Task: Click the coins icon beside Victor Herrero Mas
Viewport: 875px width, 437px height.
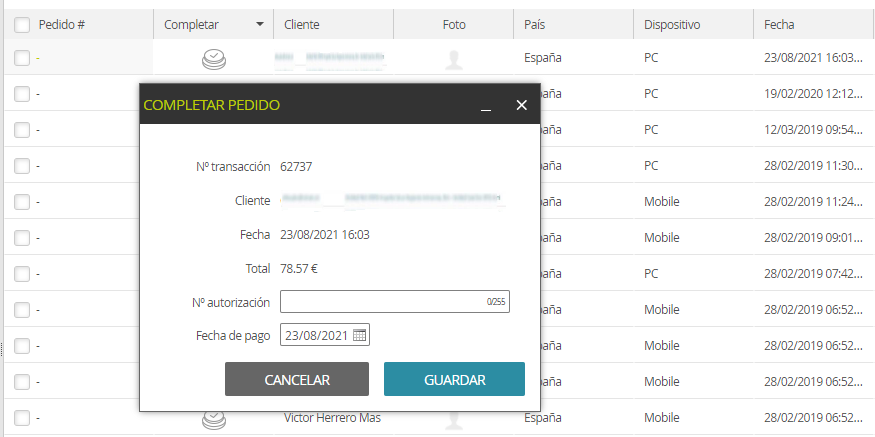Action: click(214, 421)
